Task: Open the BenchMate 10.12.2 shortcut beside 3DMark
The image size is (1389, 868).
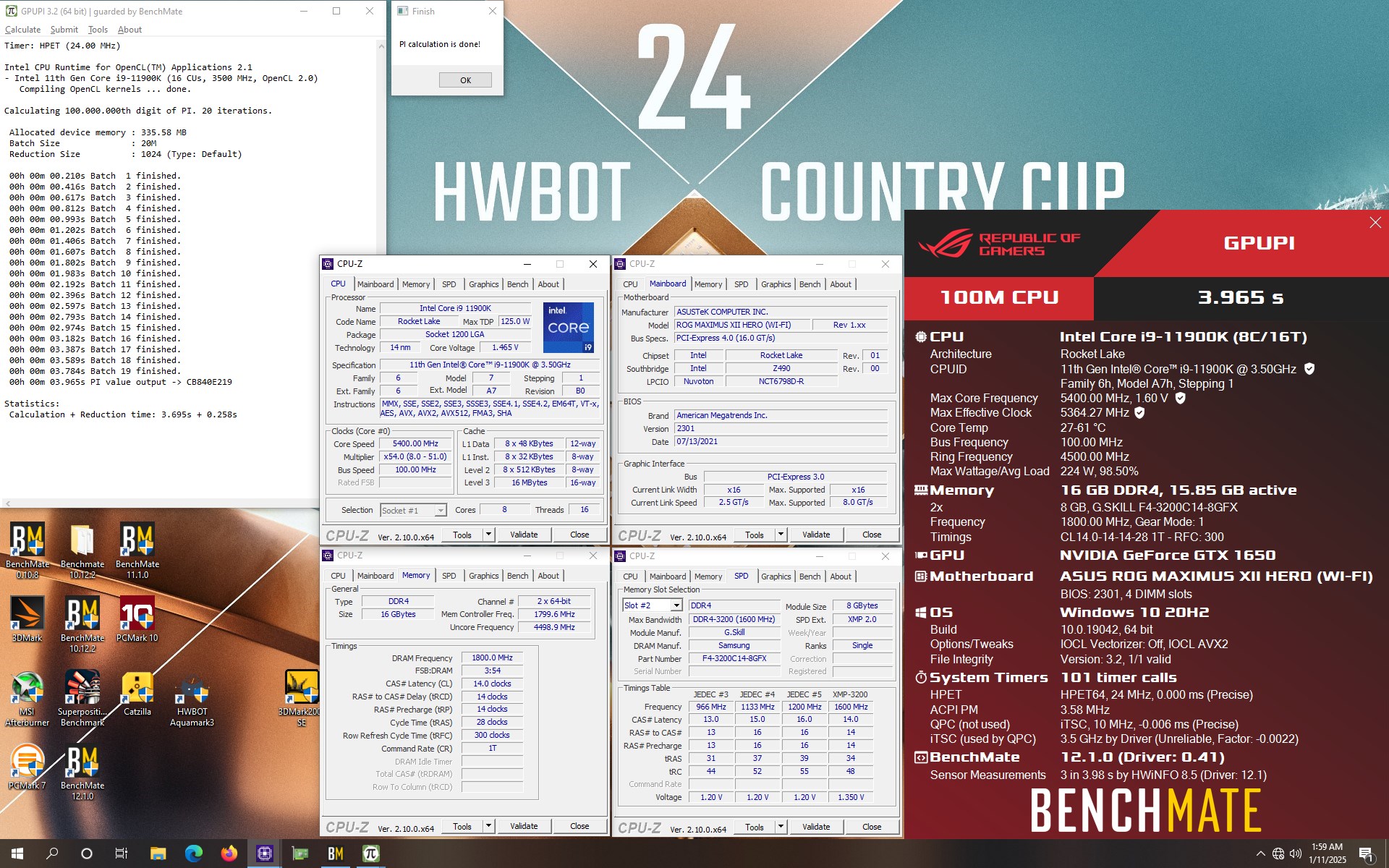Action: pos(82,624)
